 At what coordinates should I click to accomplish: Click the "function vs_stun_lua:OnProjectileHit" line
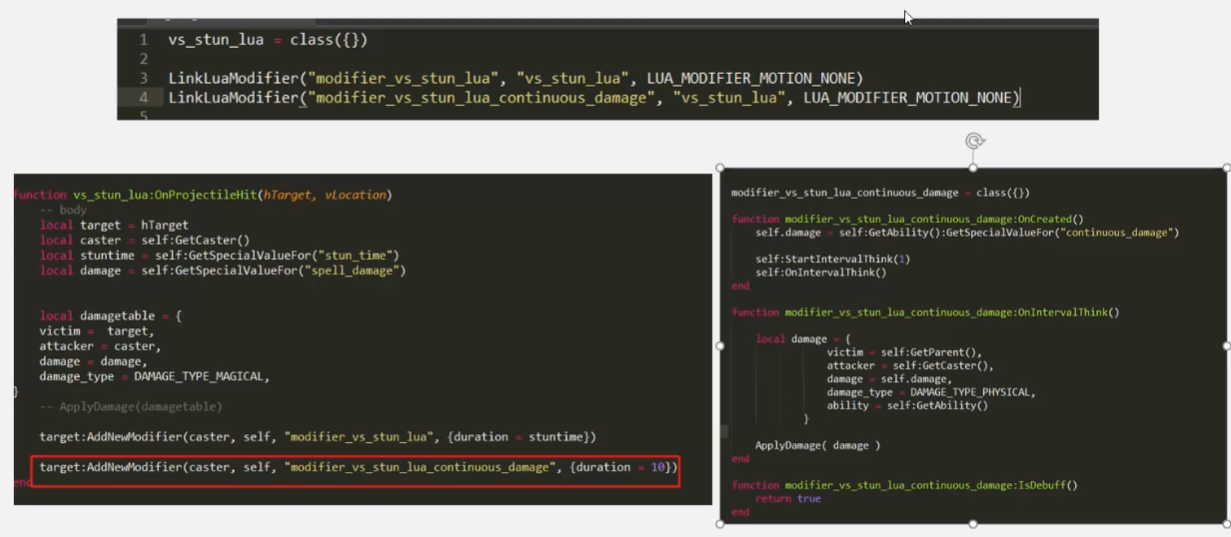coord(202,195)
